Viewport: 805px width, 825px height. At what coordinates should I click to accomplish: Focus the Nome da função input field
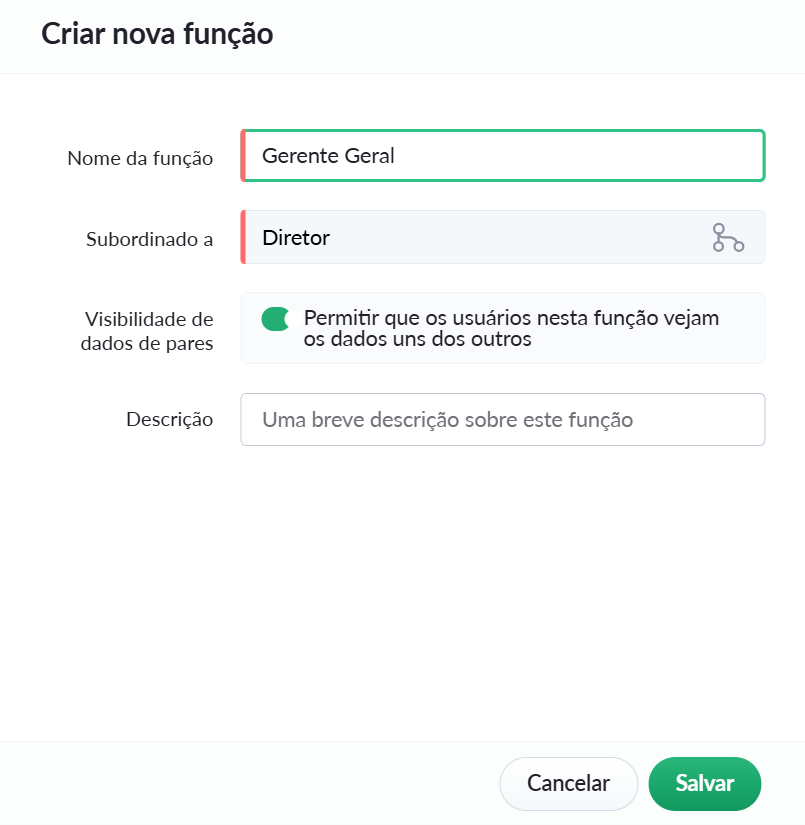[503, 156]
